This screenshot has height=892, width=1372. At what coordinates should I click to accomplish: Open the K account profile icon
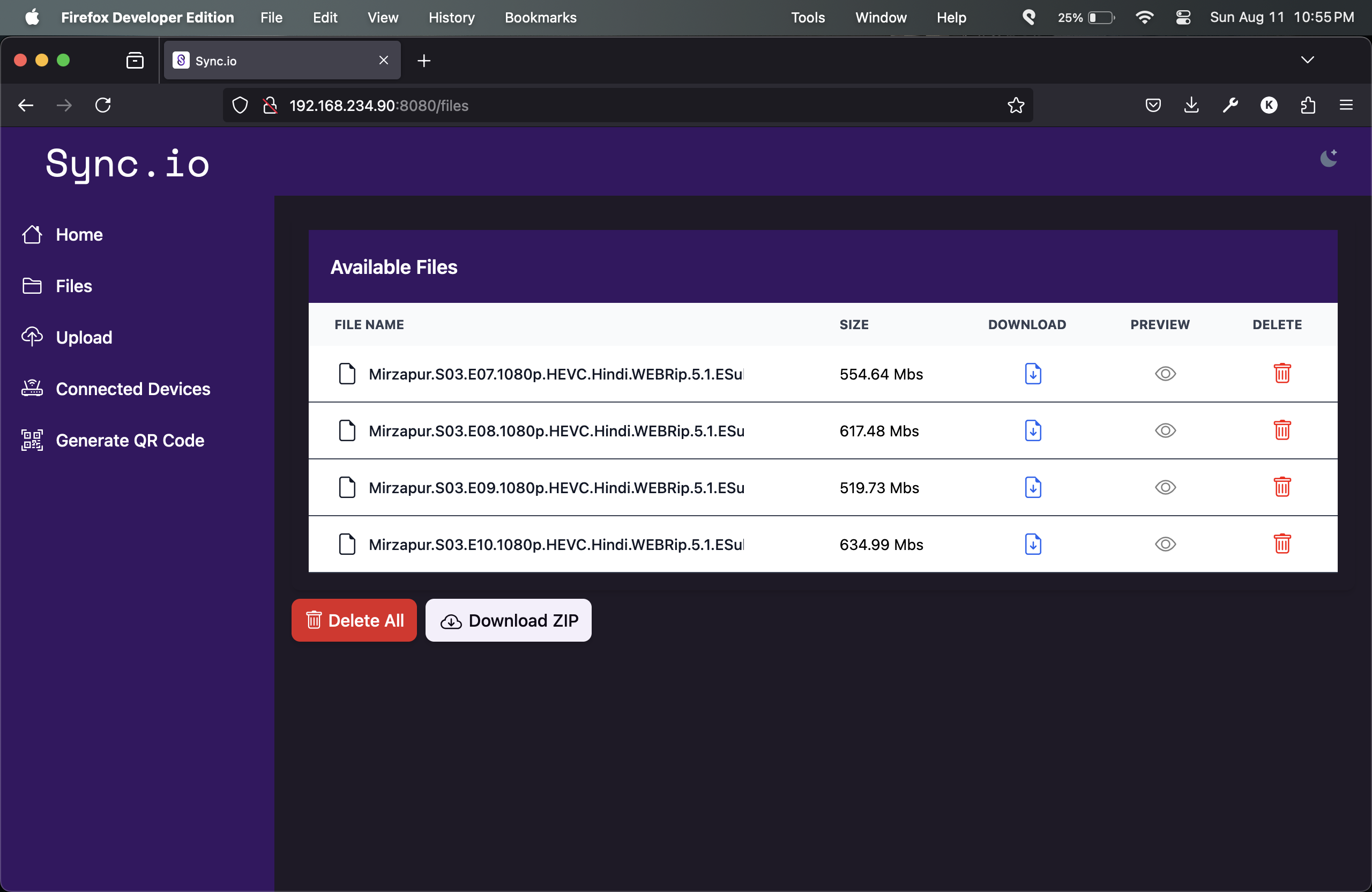click(1269, 105)
